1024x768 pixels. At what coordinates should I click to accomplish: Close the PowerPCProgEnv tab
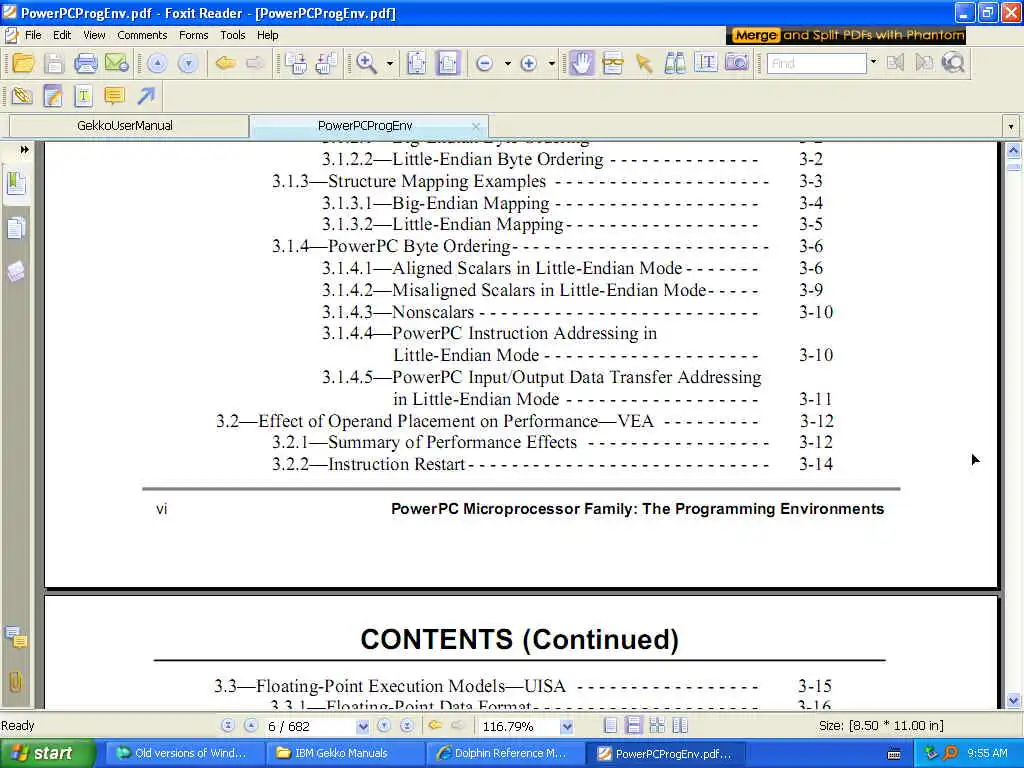pyautogui.click(x=475, y=126)
